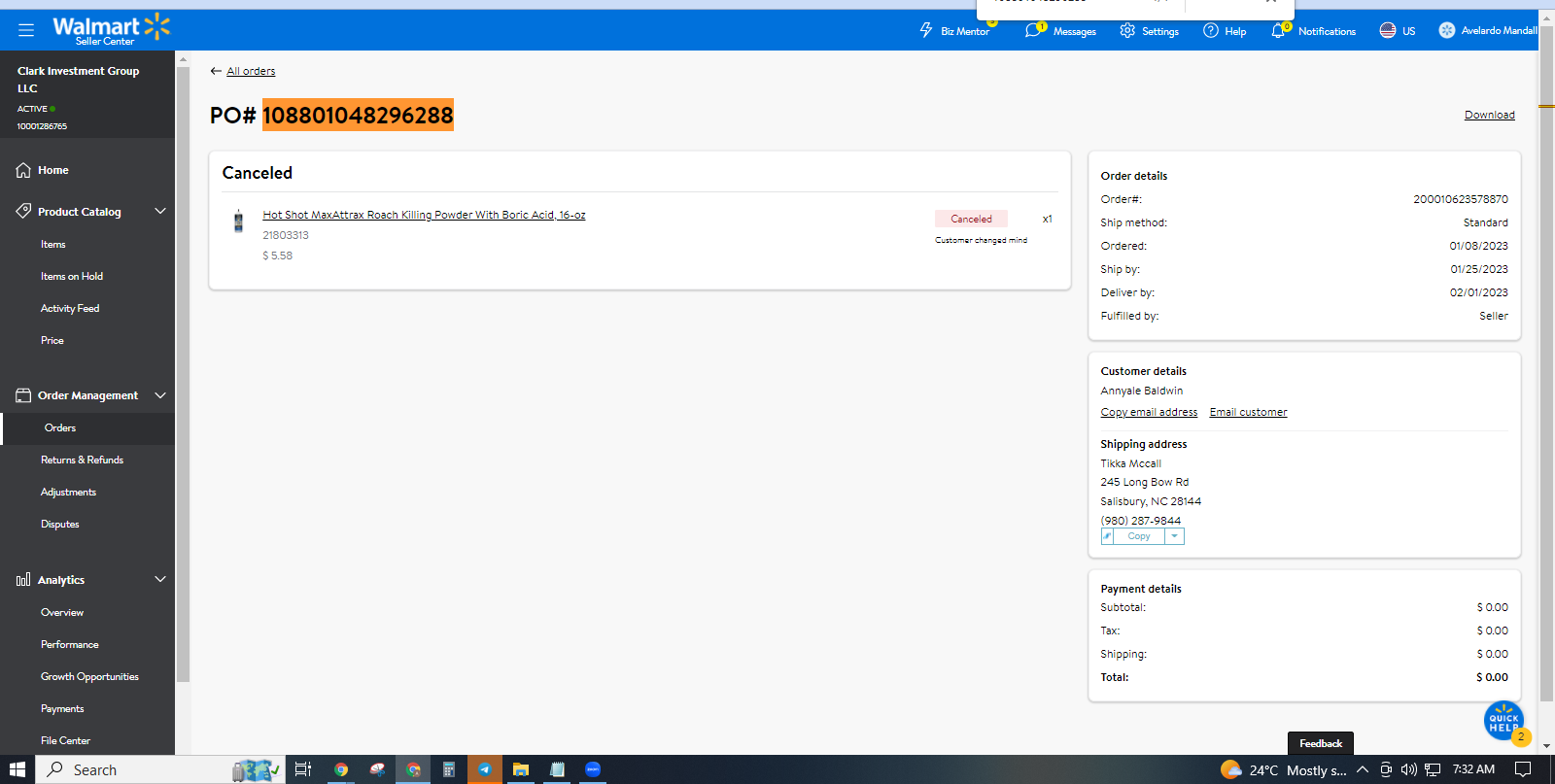Click the Home house icon in sidebar
This screenshot has height=784, width=1555.
[23, 170]
